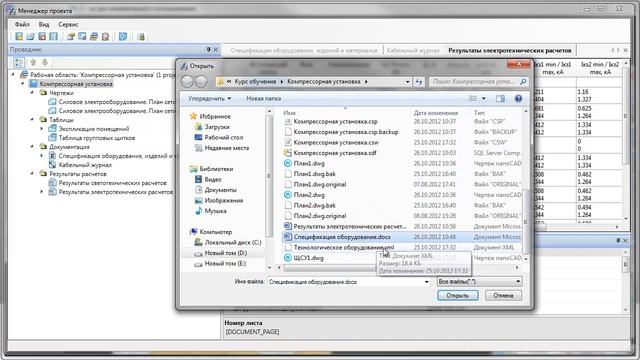This screenshot has height=360, width=640.
Task: Switch to the Спецификация оборудования, изделий и материалов tab
Action: click(304, 50)
